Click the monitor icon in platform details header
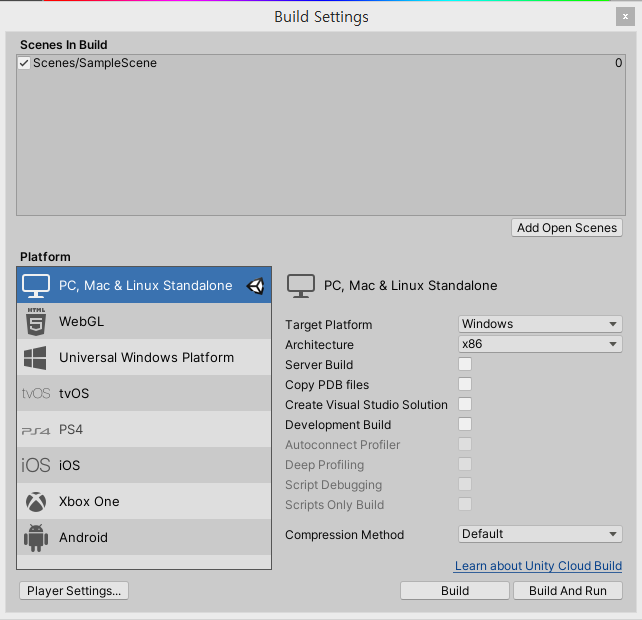This screenshot has height=620, width=642. click(301, 286)
